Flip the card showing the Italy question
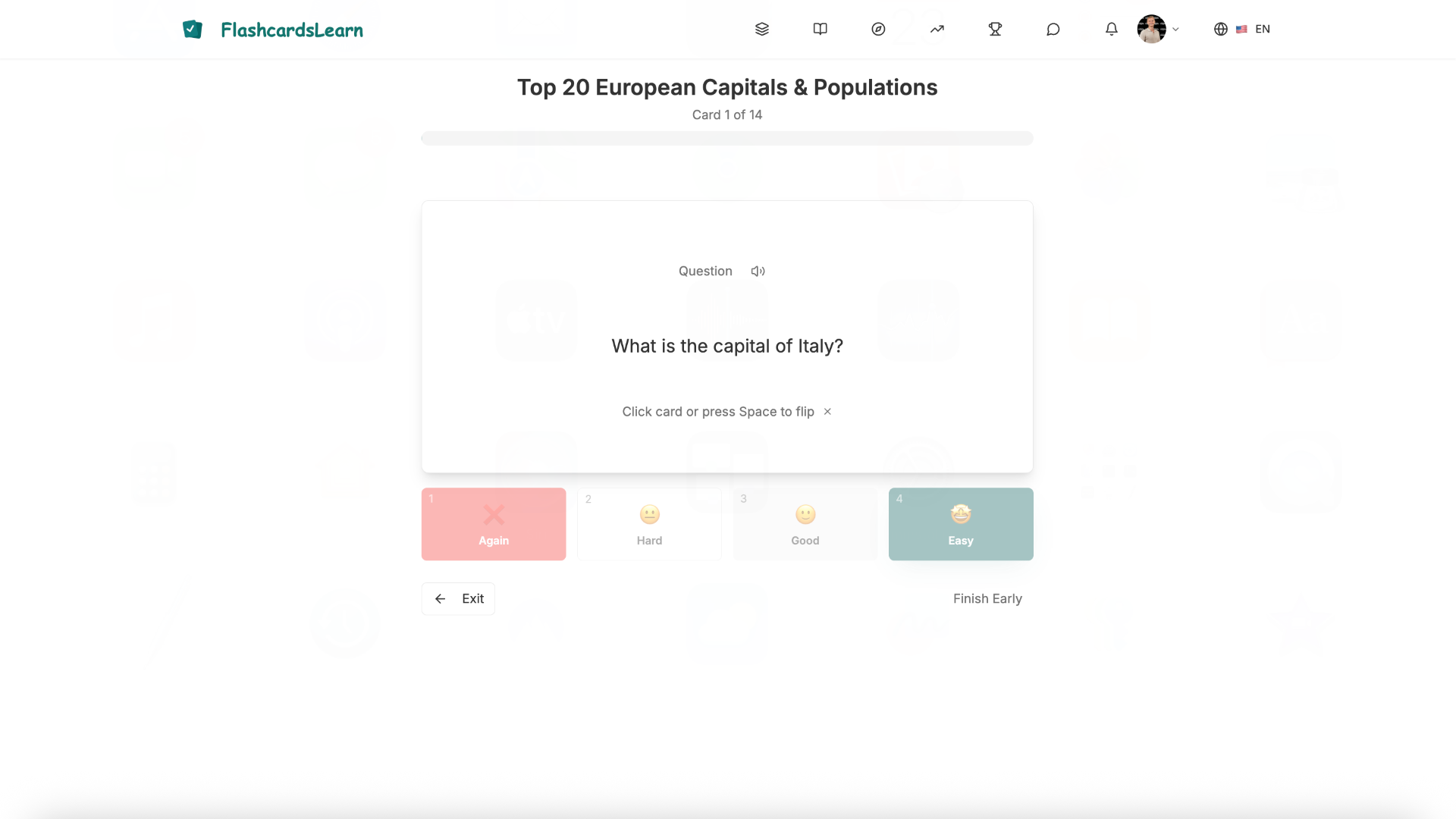Image resolution: width=1456 pixels, height=819 pixels. (x=727, y=337)
